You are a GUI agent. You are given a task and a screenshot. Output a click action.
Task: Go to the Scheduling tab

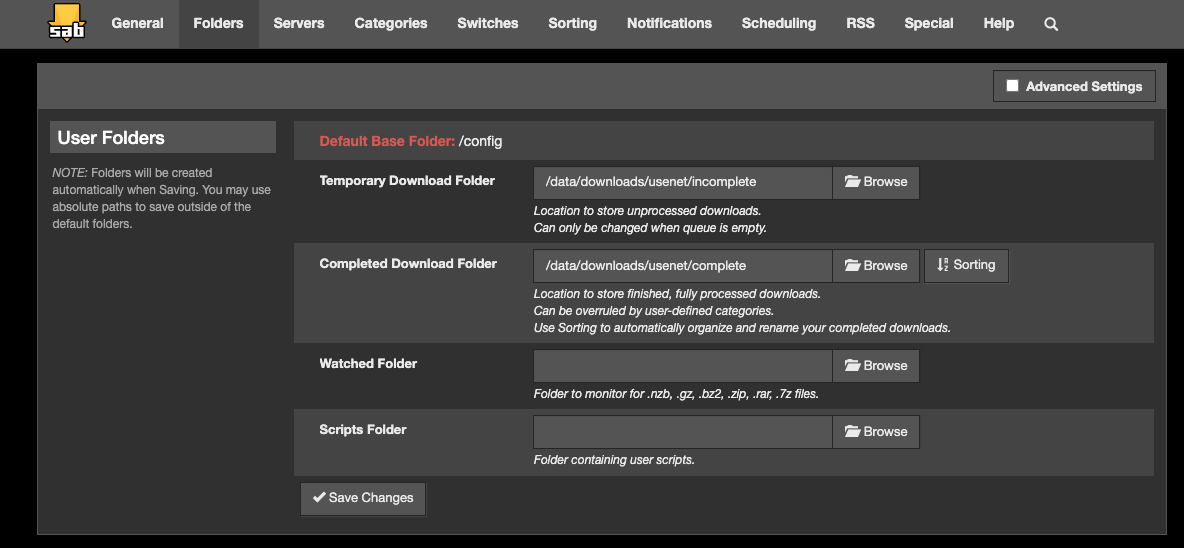point(779,23)
